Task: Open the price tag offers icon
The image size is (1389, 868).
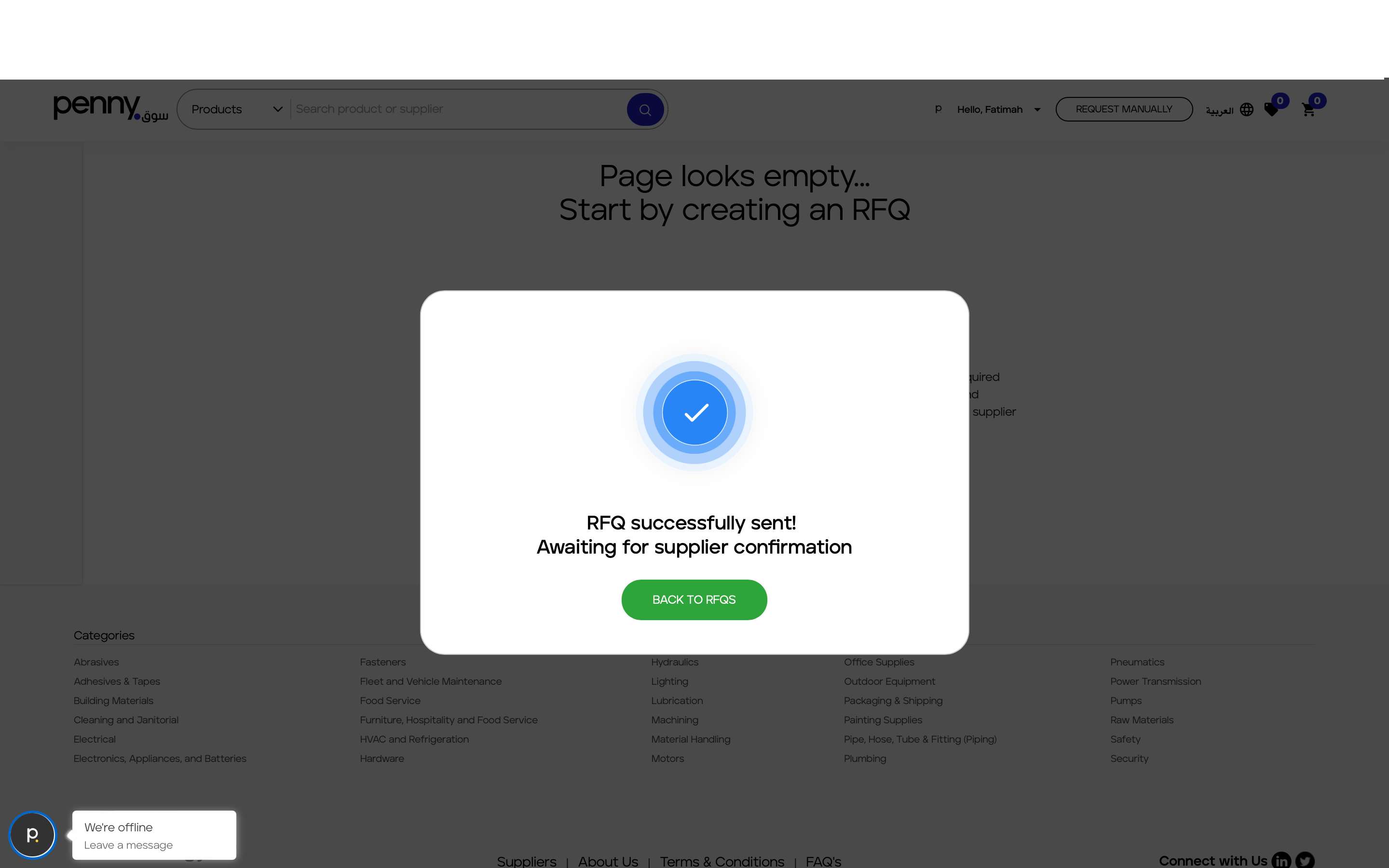Action: 1271,109
